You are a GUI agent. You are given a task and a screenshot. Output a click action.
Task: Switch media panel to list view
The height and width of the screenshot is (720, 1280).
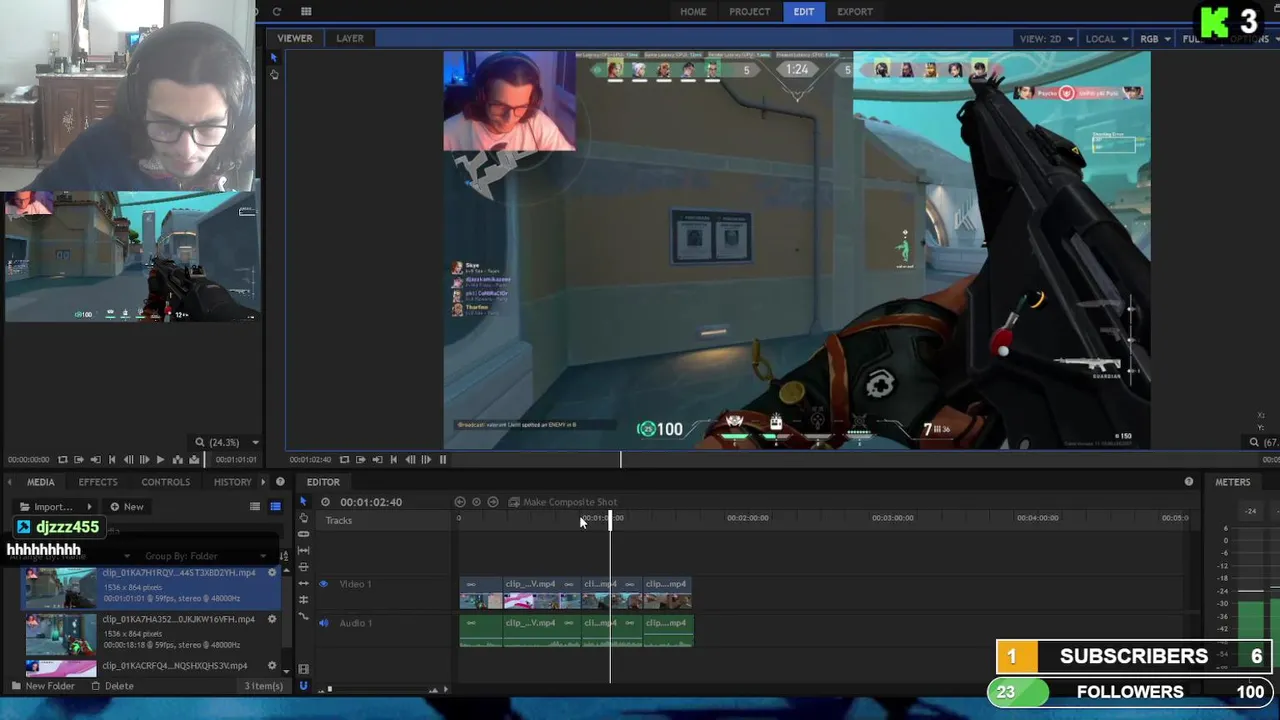pos(255,507)
